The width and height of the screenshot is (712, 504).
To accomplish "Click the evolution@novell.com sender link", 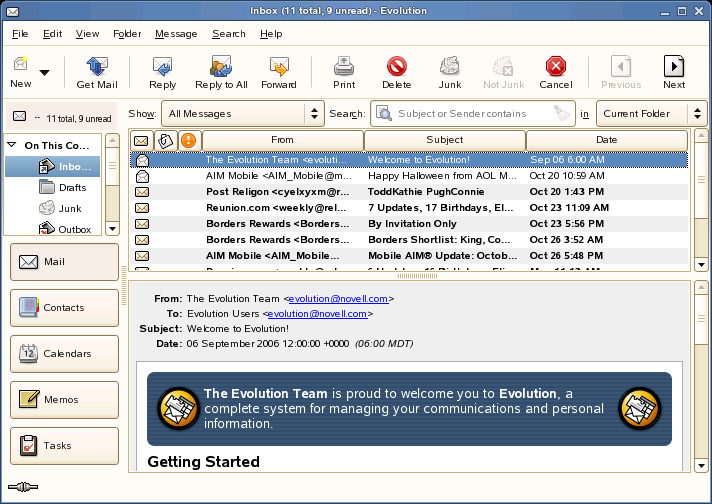I will coord(340,298).
